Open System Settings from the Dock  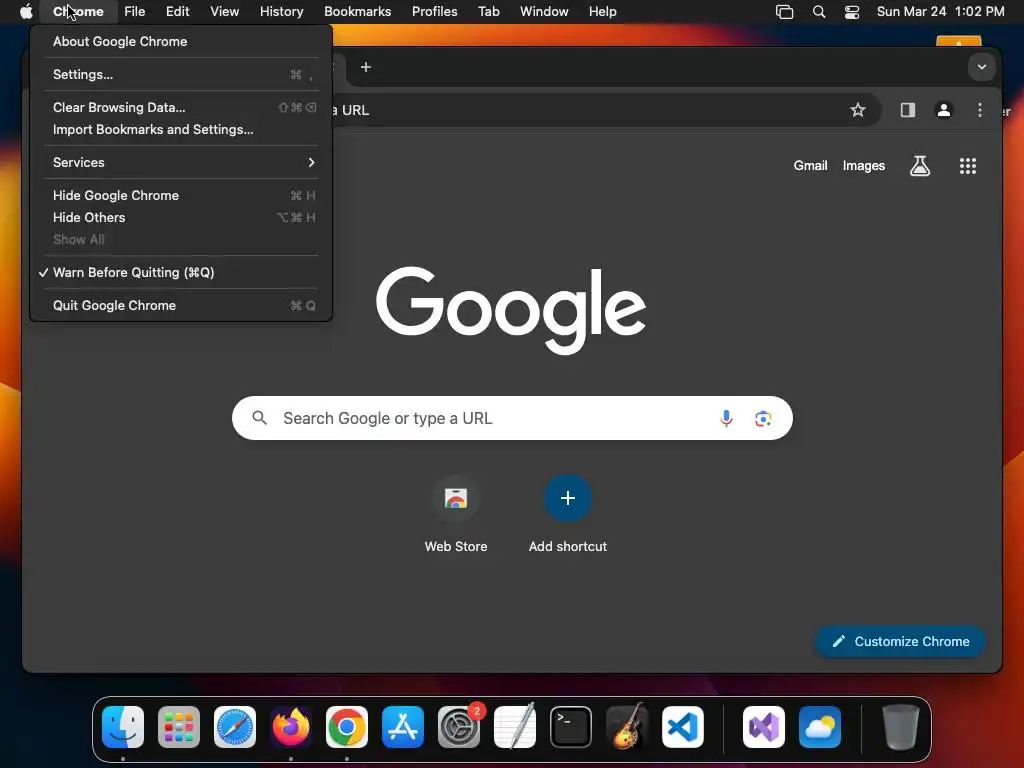click(458, 726)
